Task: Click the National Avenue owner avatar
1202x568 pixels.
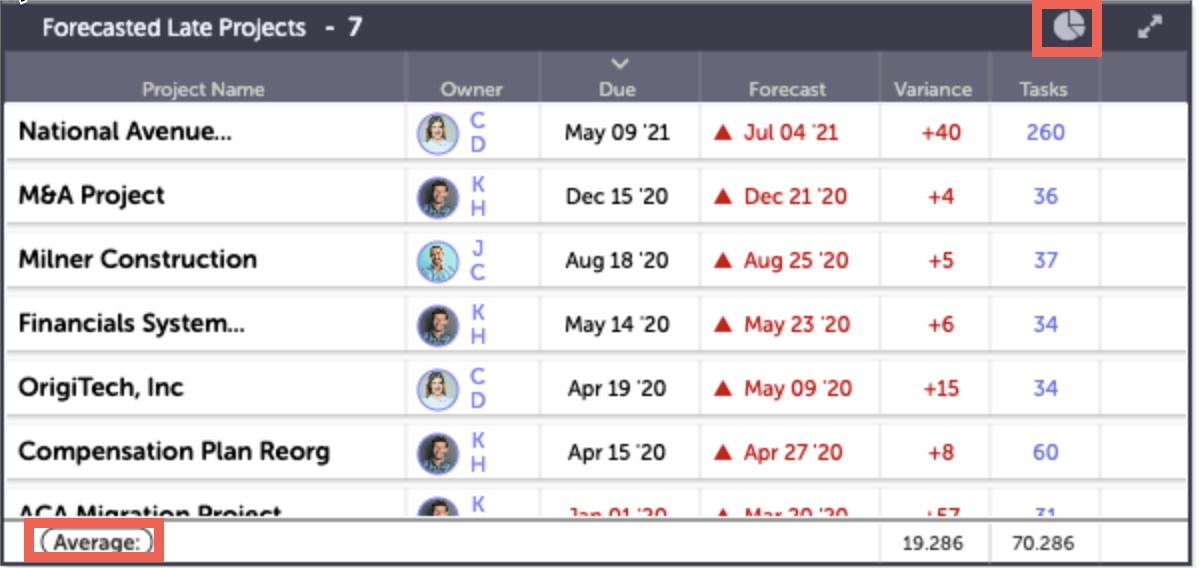Action: (437, 133)
